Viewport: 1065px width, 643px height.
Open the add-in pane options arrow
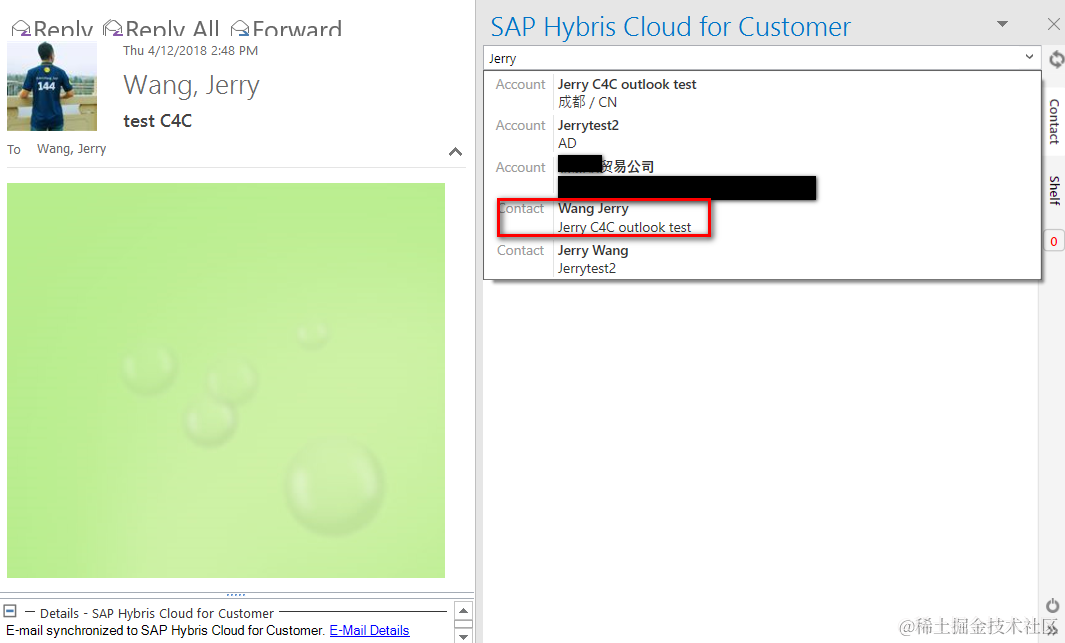pyautogui.click(x=1002, y=24)
